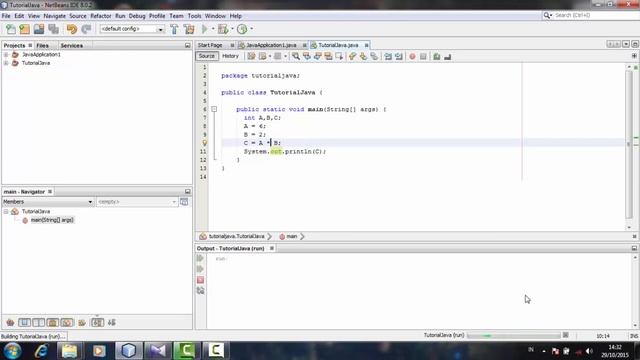The image size is (640, 360).
Task: Click the Debug Project icon
Action: [x=223, y=29]
